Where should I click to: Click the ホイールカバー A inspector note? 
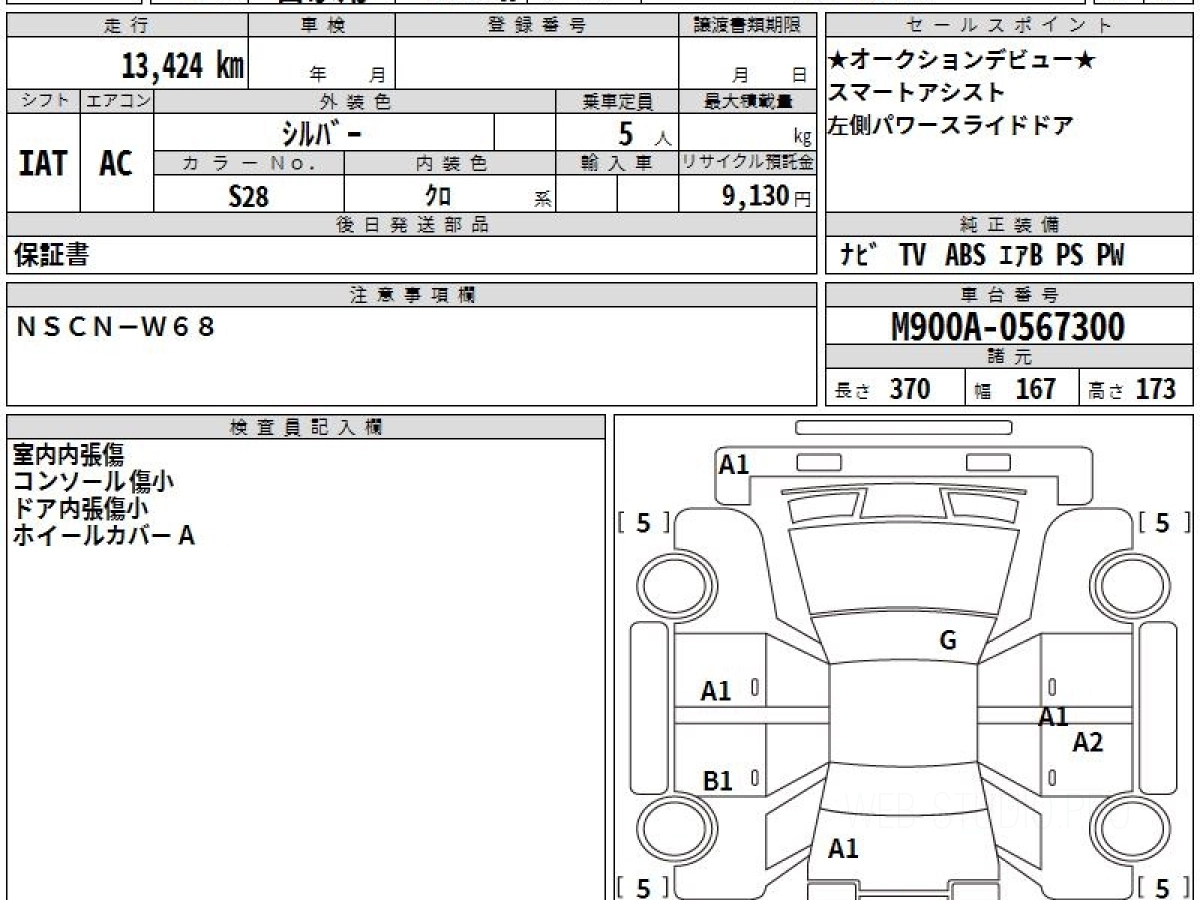click(103, 536)
